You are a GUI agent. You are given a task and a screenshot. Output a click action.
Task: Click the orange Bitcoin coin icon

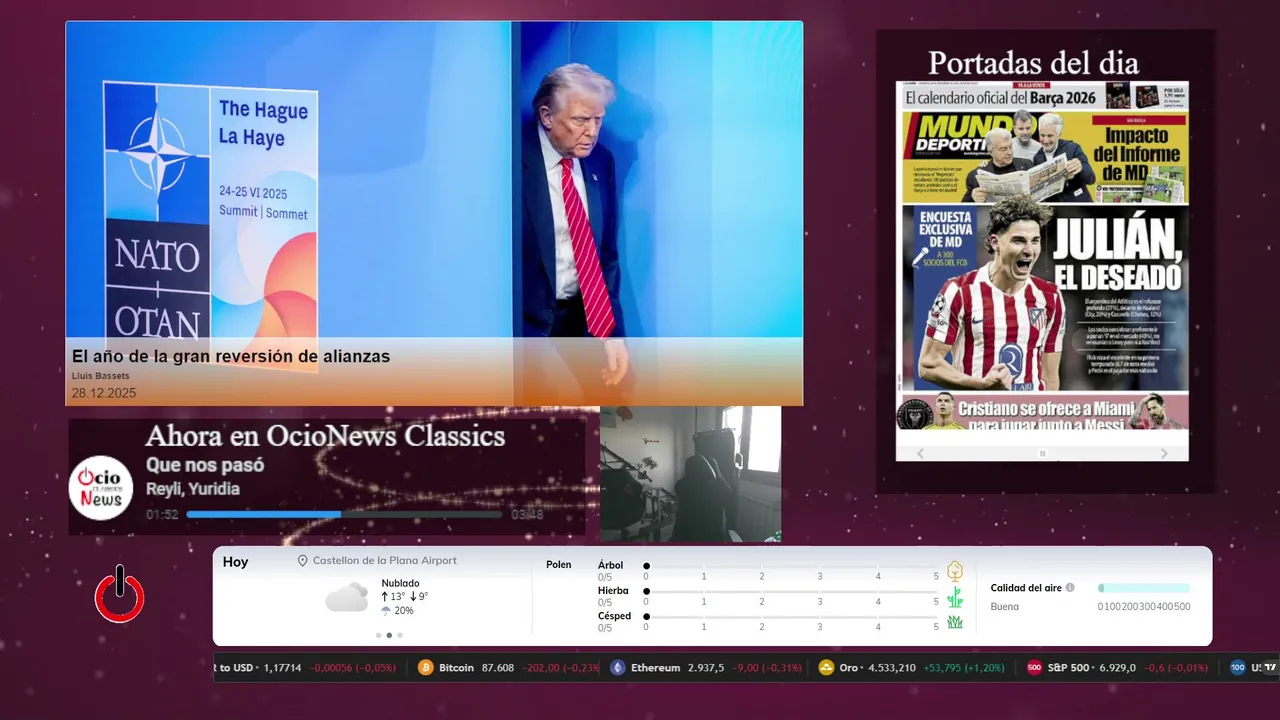426,668
